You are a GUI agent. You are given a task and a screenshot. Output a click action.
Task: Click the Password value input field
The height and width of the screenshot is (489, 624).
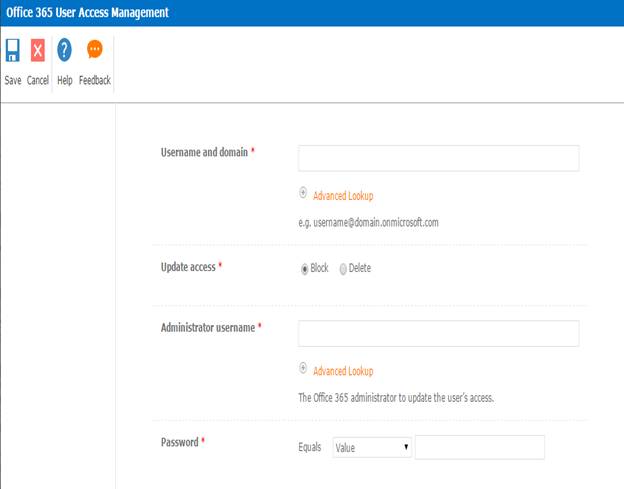[x=479, y=447]
